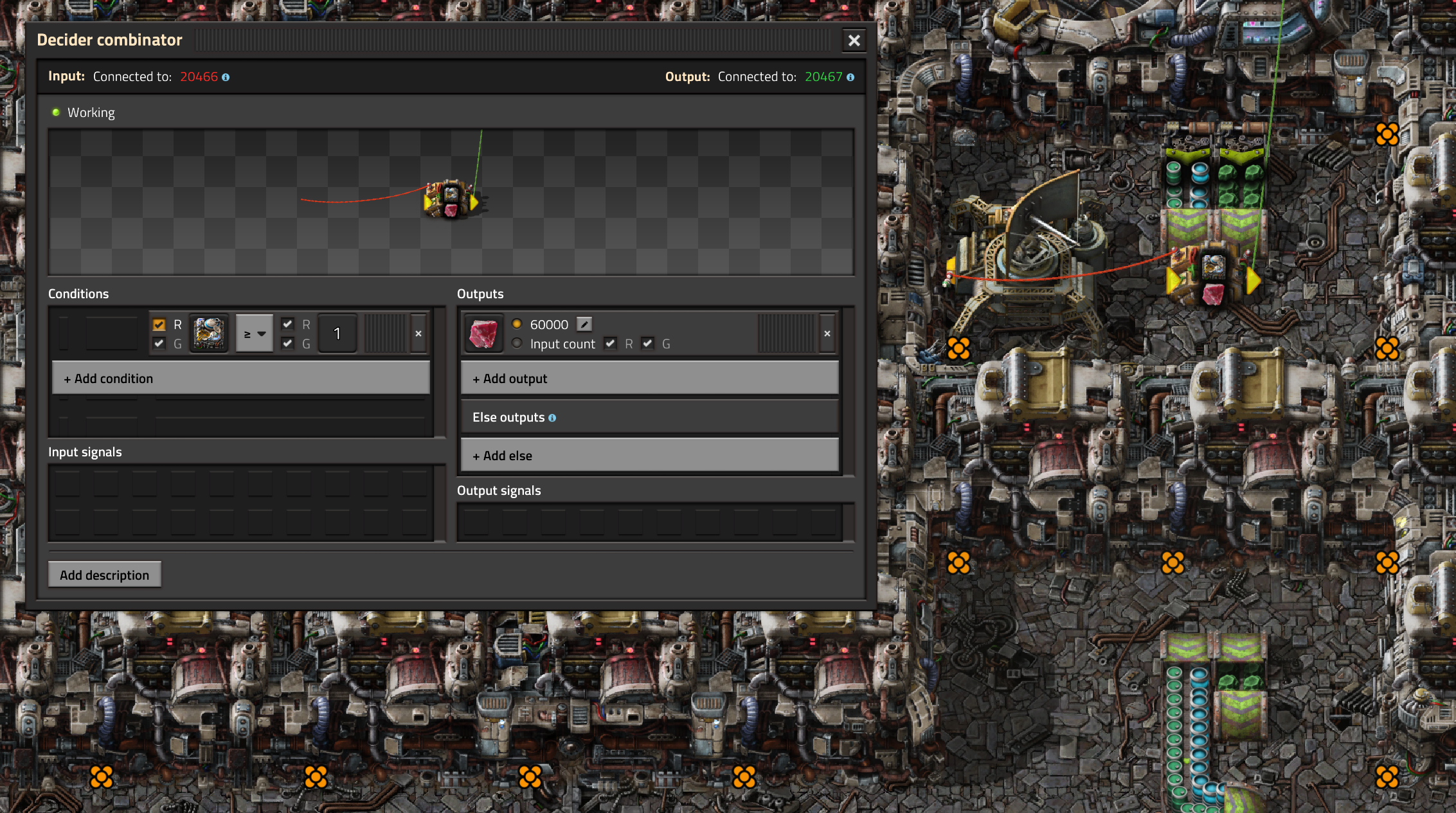
Task: Toggle red wire for the second operand
Action: (287, 325)
